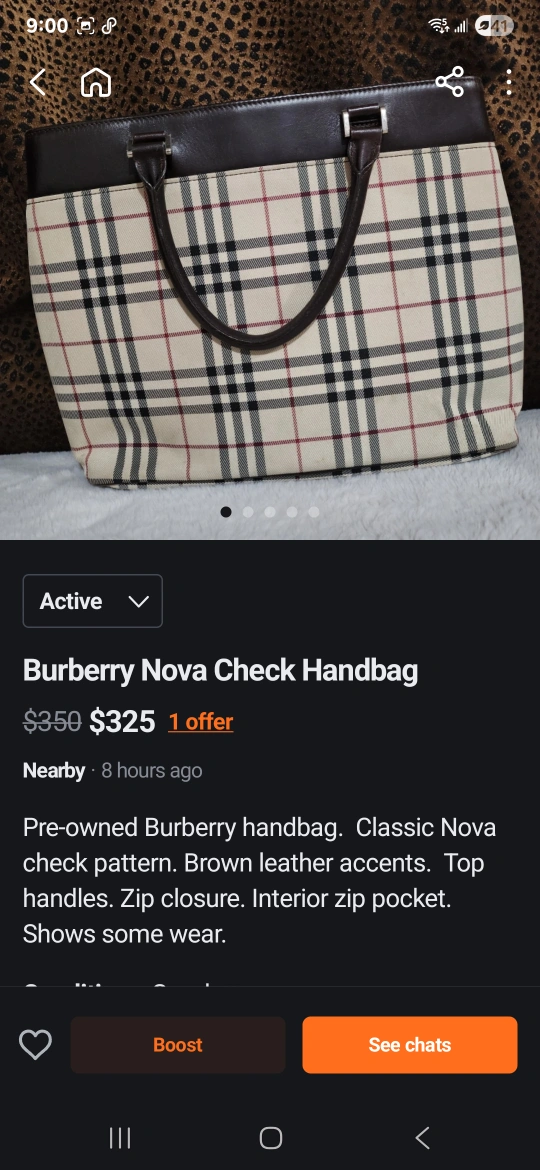Image resolution: width=540 pixels, height=1170 pixels.
Task: Tap the back arrow at top left
Action: pyautogui.click(x=37, y=82)
